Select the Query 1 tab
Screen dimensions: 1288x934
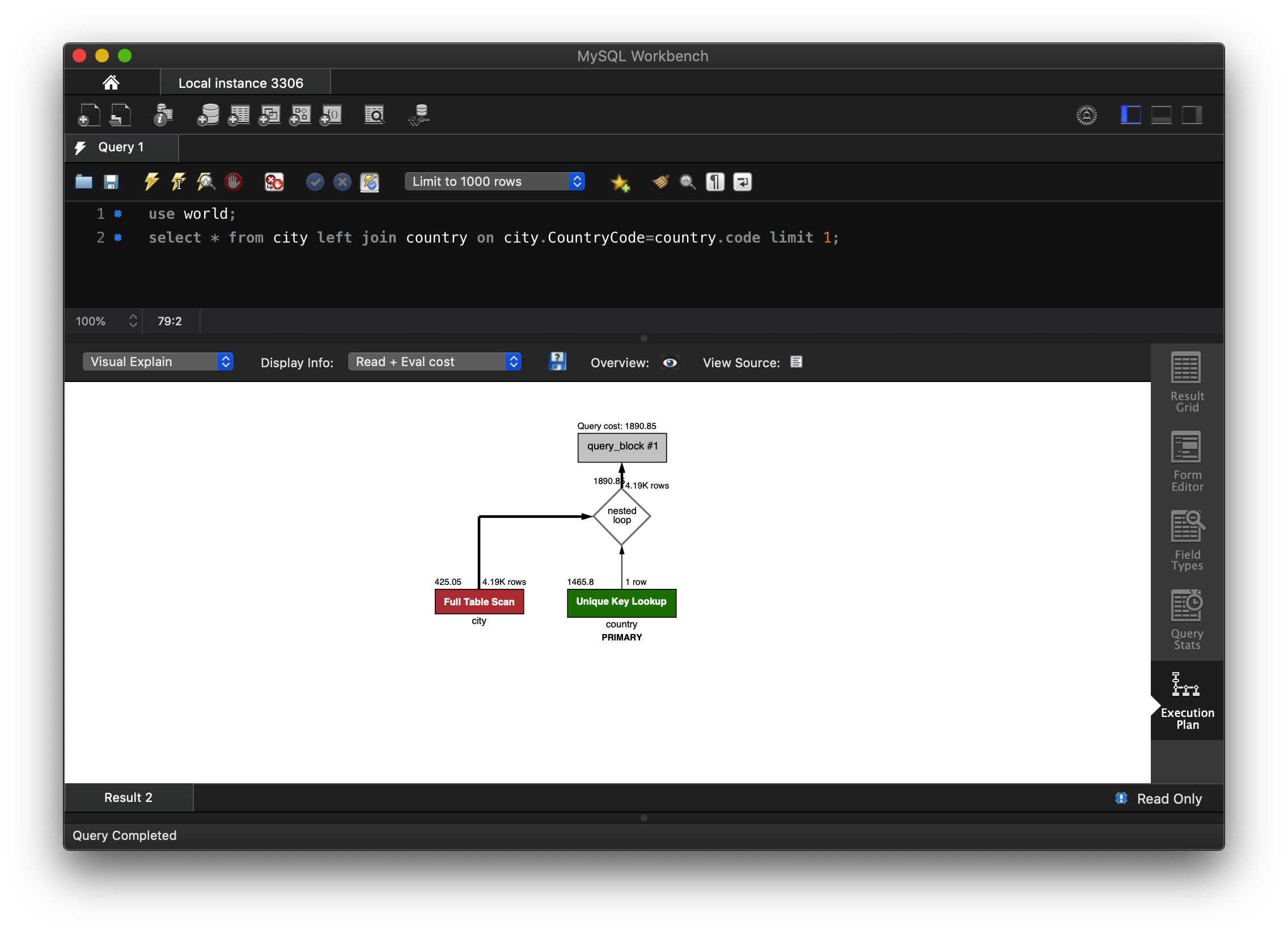[121, 147]
